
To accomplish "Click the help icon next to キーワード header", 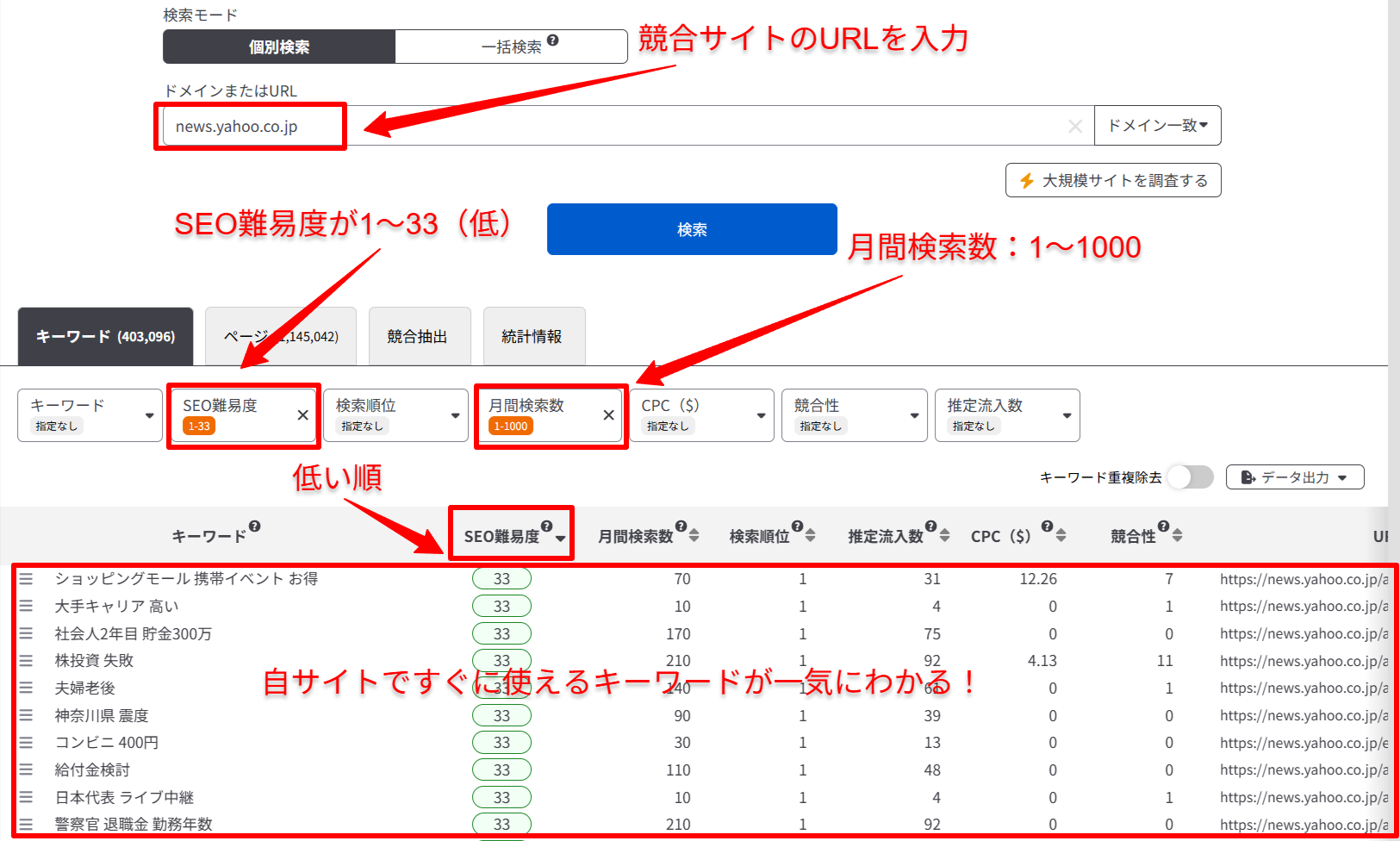I will pos(254,526).
